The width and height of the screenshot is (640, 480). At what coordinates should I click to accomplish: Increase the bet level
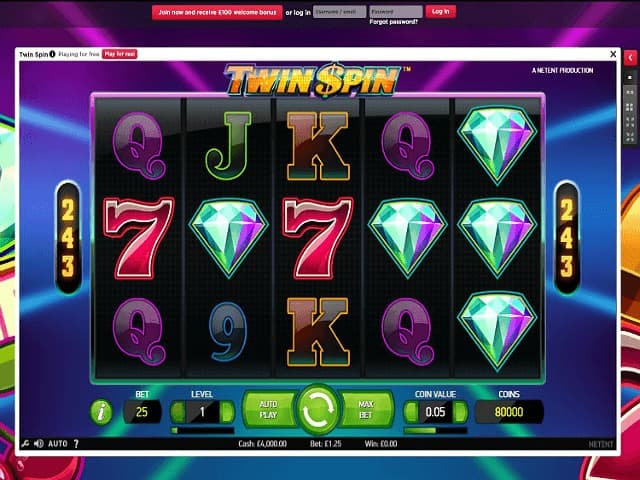click(x=227, y=412)
